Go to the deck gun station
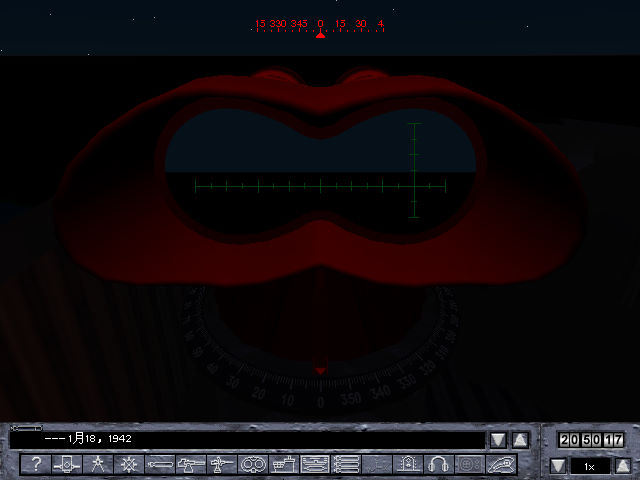The image size is (640, 480). pyautogui.click(x=191, y=464)
